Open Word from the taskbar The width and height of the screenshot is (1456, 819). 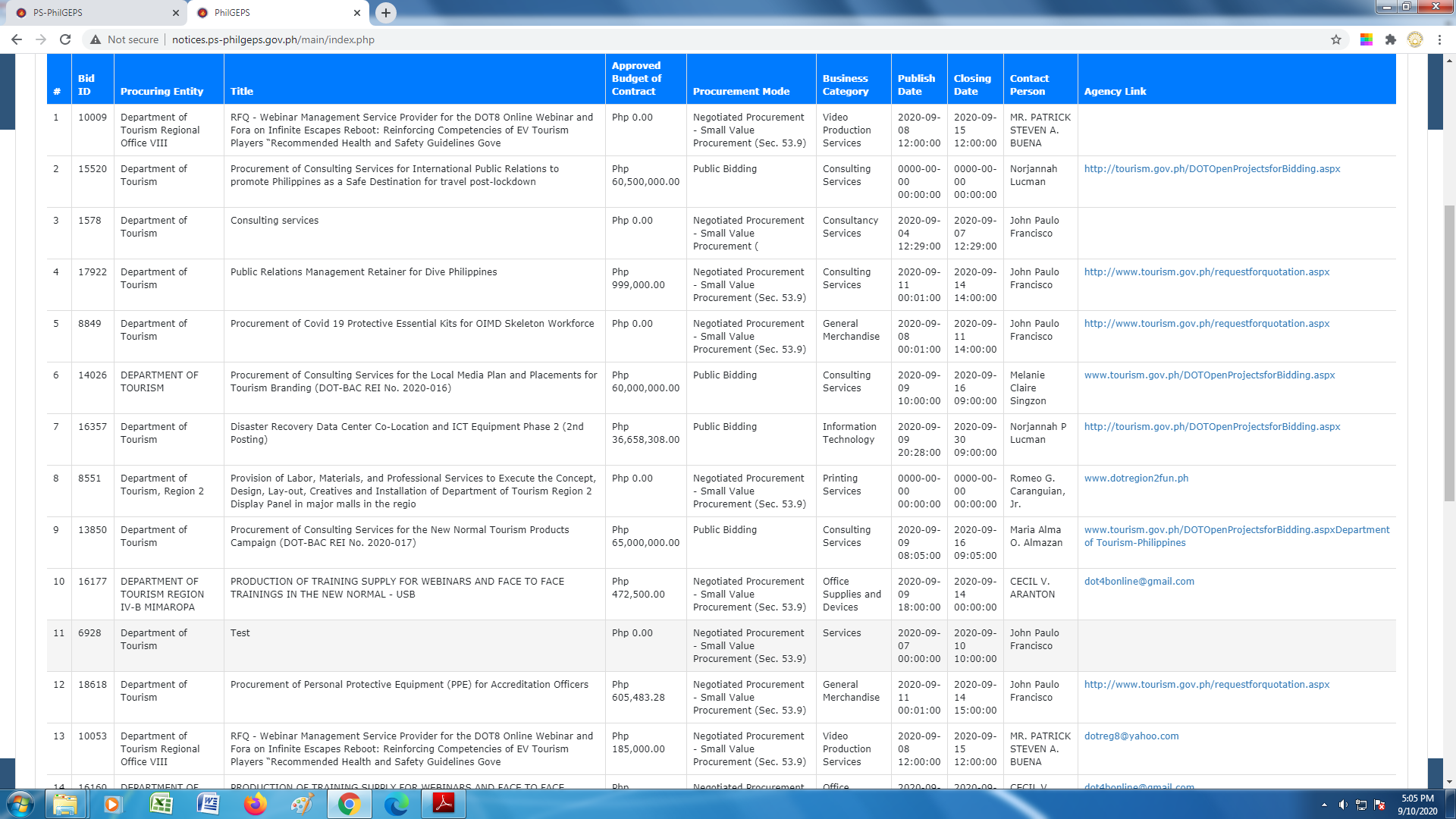pyautogui.click(x=208, y=804)
